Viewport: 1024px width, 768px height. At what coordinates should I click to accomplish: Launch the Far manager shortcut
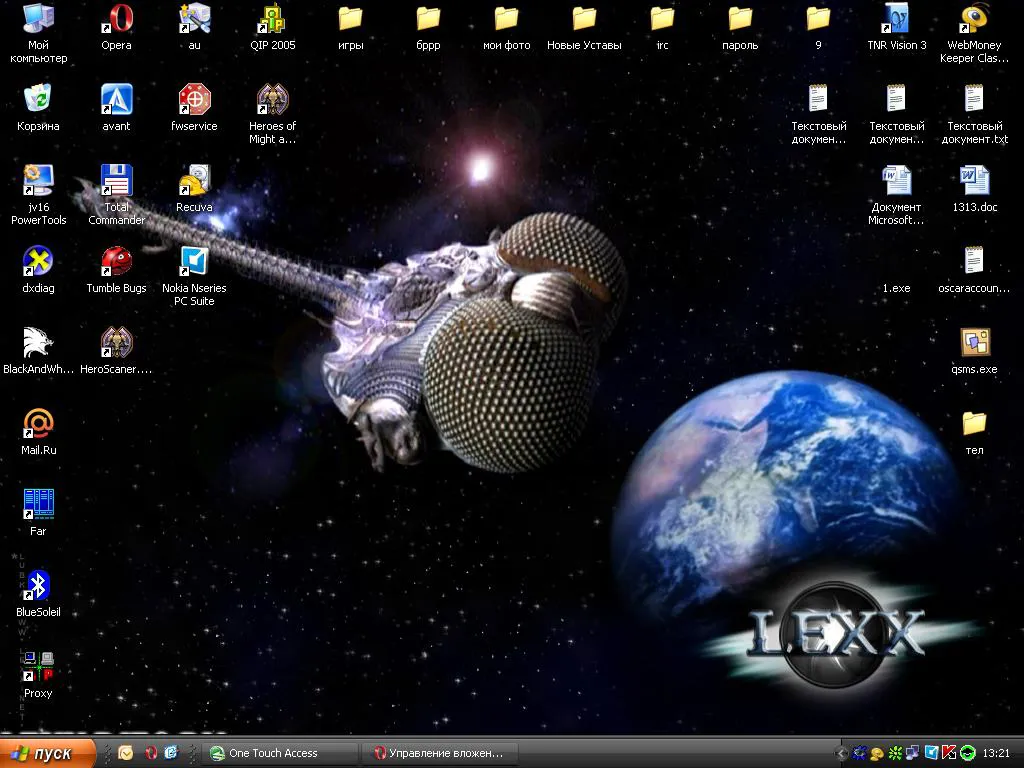(x=38, y=513)
